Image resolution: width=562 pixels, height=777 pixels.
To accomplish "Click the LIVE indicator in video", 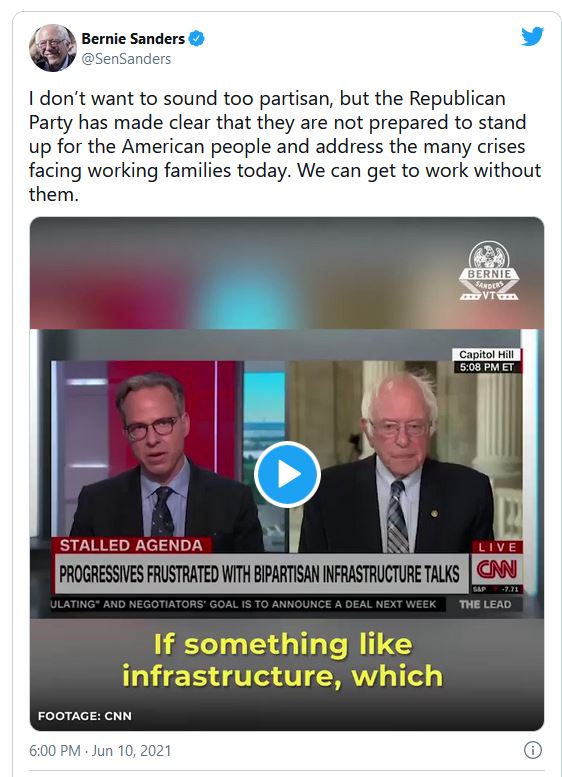I will (x=497, y=547).
